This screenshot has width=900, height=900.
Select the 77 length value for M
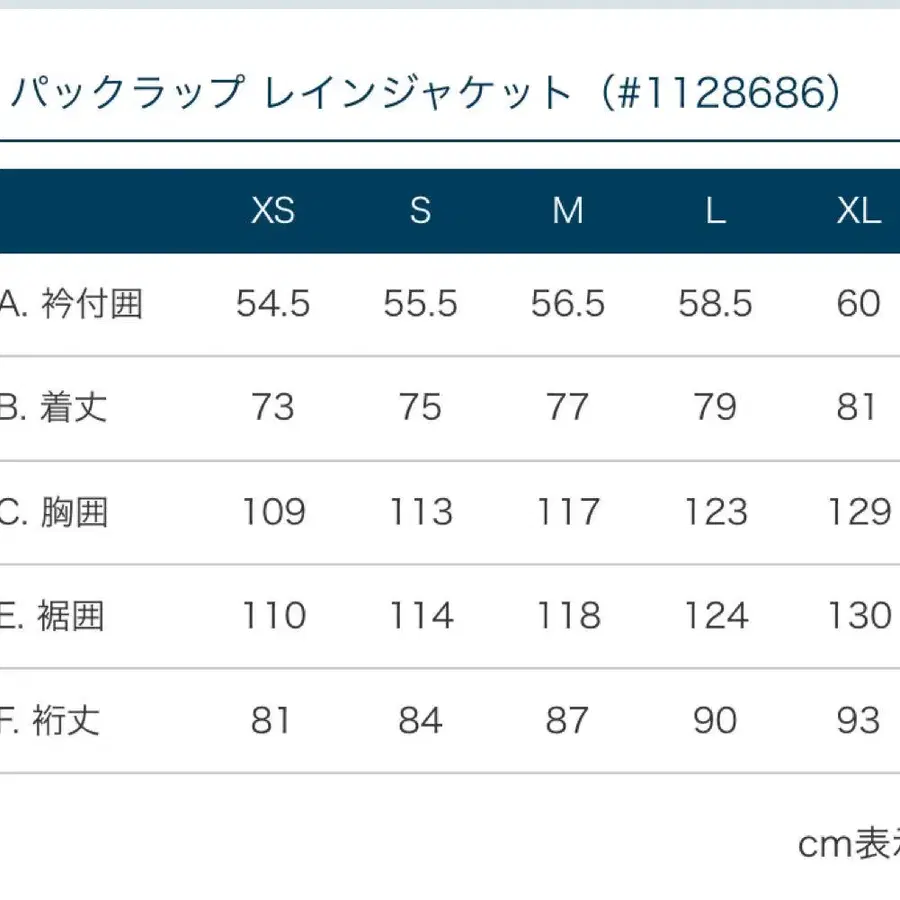coord(568,408)
